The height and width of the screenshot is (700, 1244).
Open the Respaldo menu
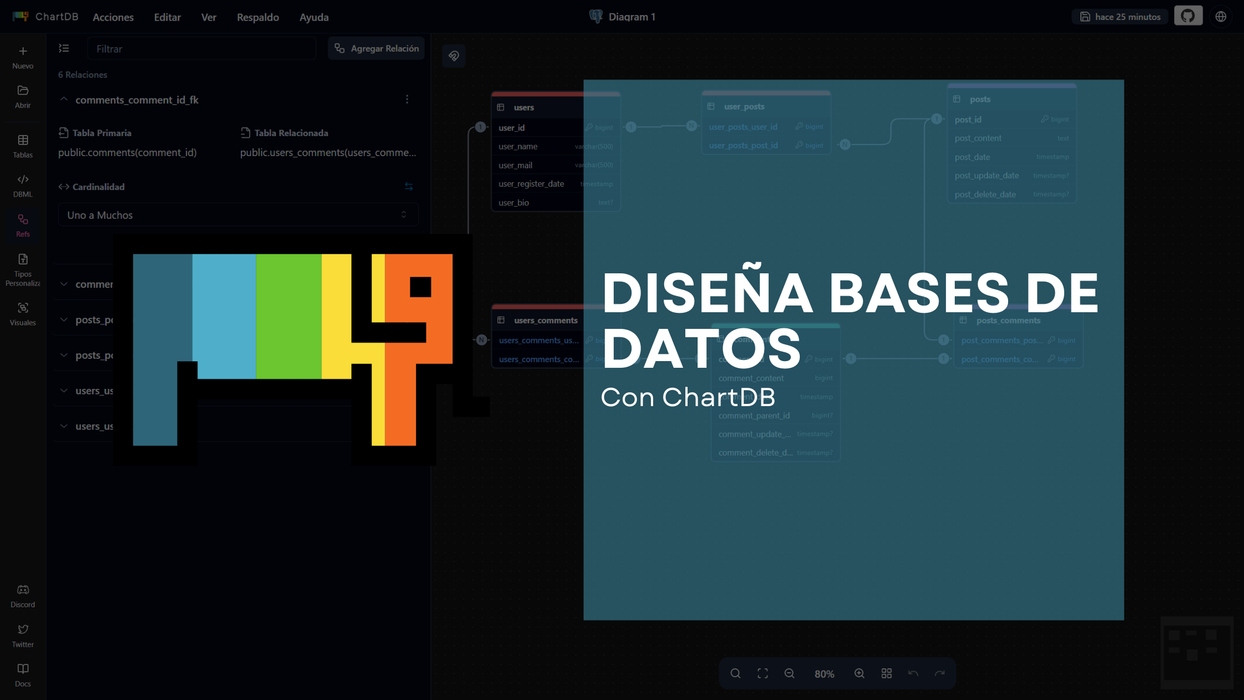point(258,17)
